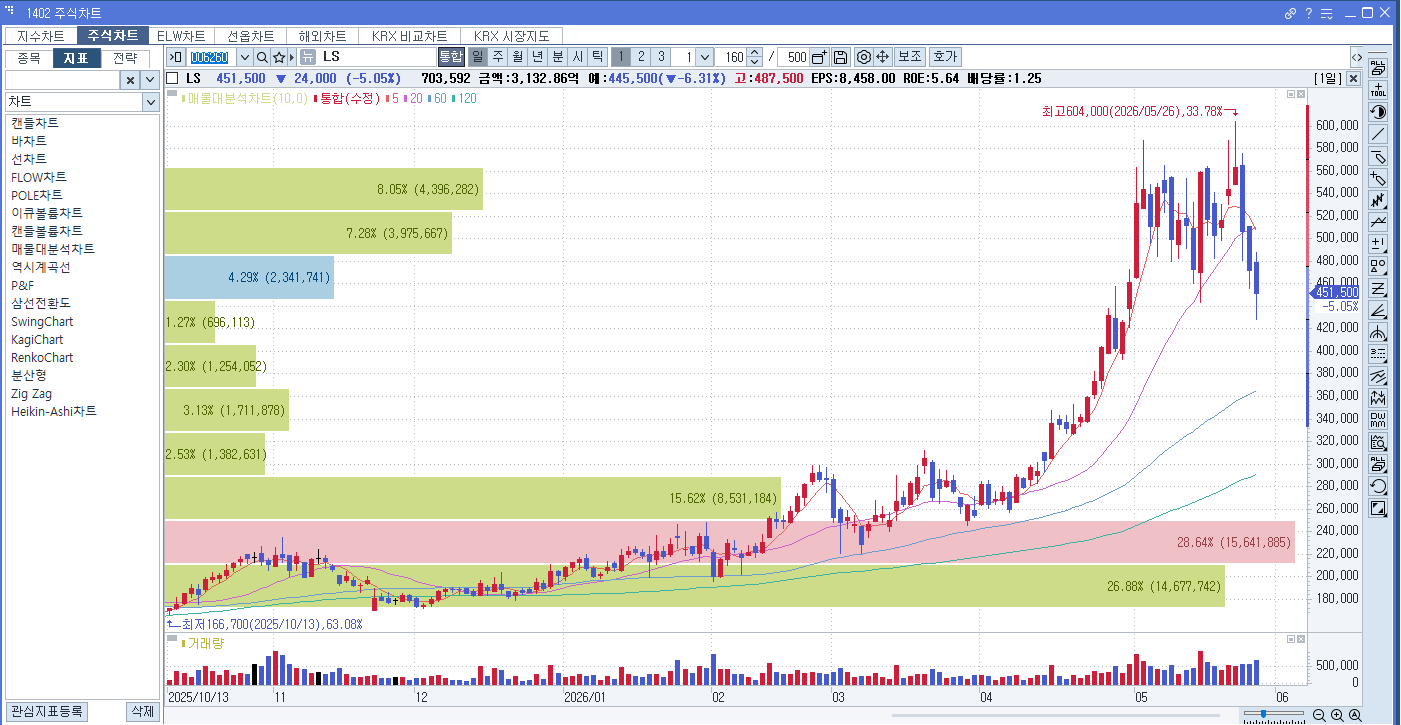Select the 주 weekly period button
This screenshot has height=725, width=1401.
coord(497,57)
